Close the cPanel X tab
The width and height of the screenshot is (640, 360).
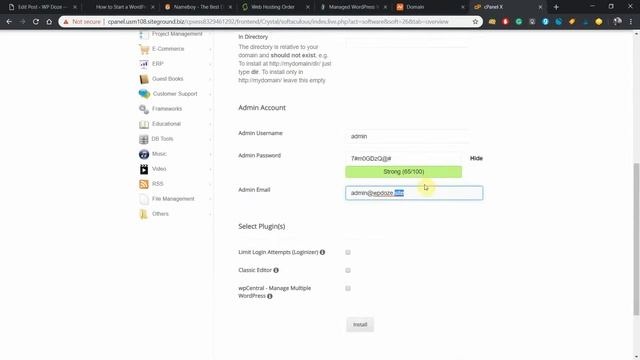(x=540, y=7)
